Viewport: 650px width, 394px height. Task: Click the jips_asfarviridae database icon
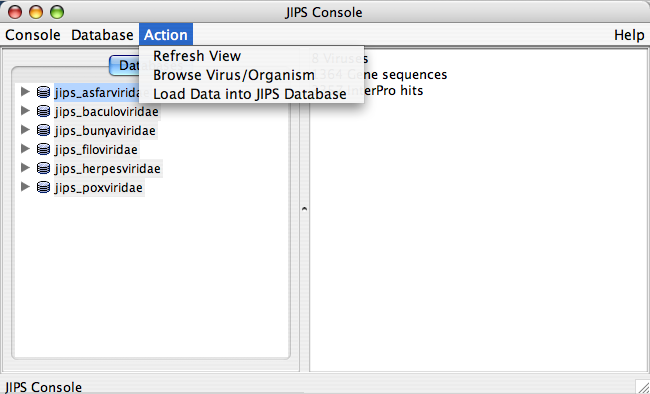(x=44, y=92)
